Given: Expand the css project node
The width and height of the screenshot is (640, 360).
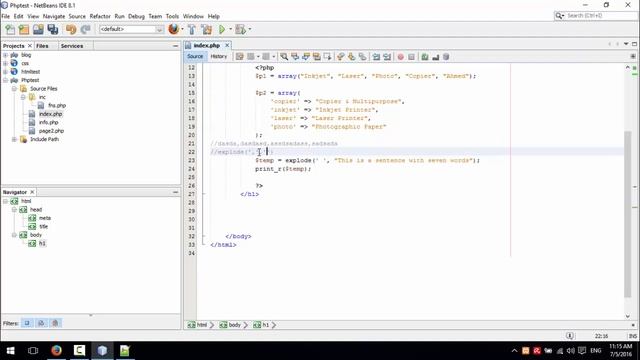Looking at the screenshot, I should (x=5, y=63).
